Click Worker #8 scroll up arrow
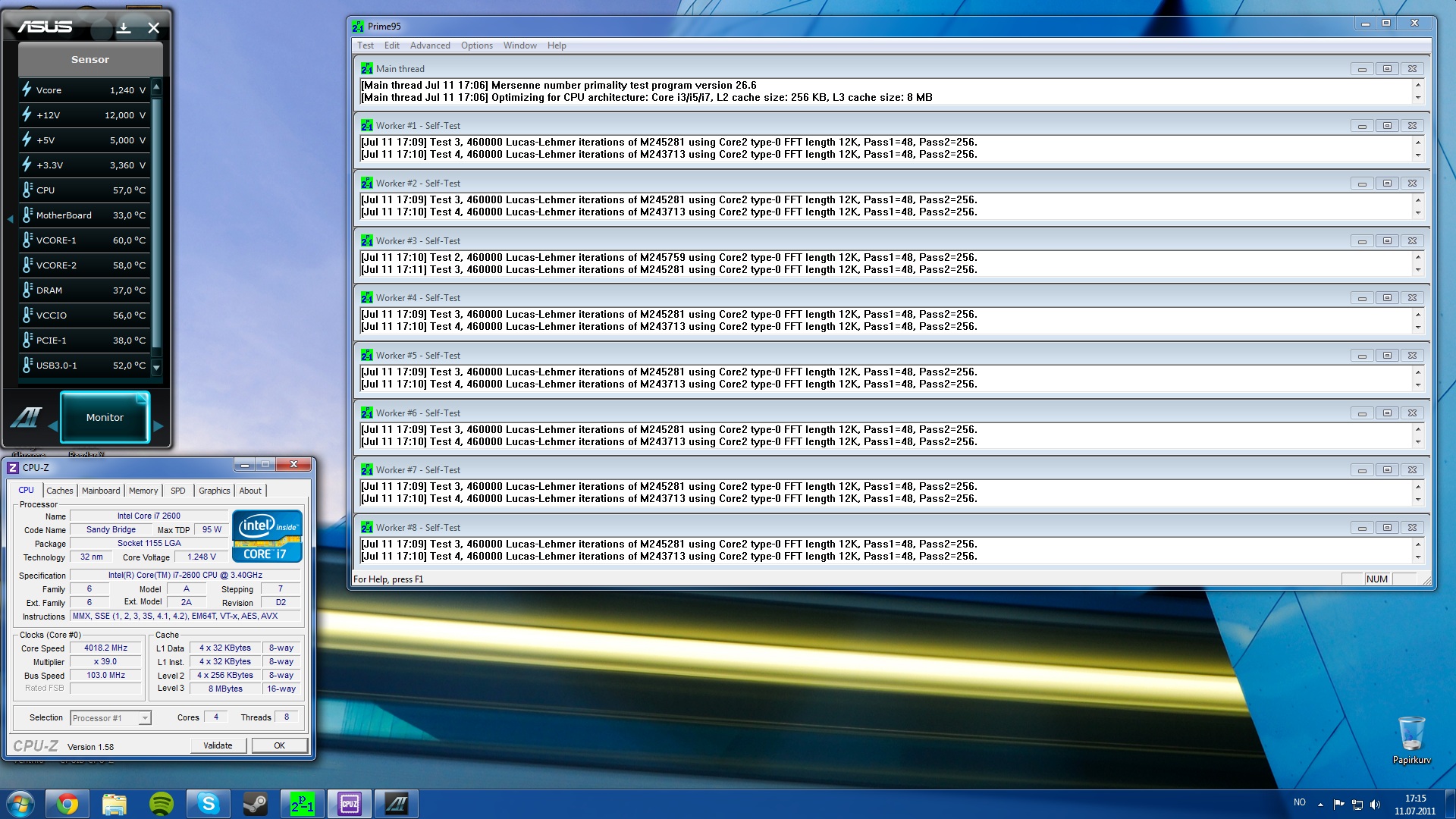This screenshot has width=1456, height=819. (1417, 544)
